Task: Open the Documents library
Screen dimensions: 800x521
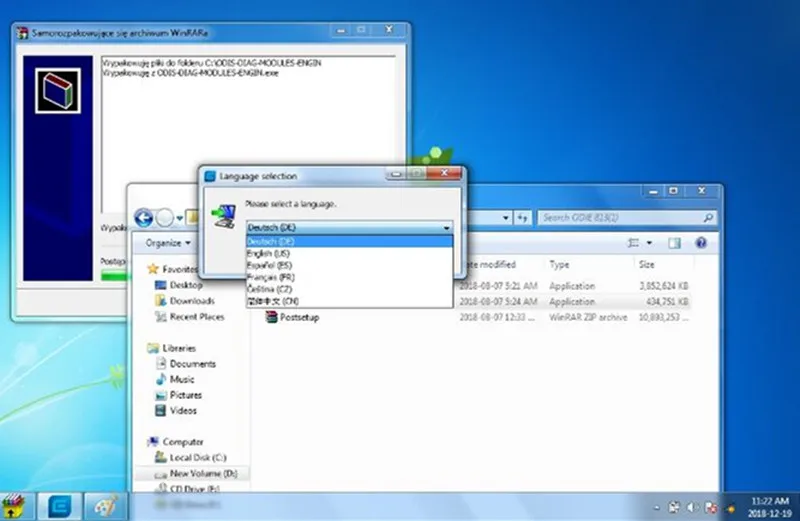Action: 186,364
